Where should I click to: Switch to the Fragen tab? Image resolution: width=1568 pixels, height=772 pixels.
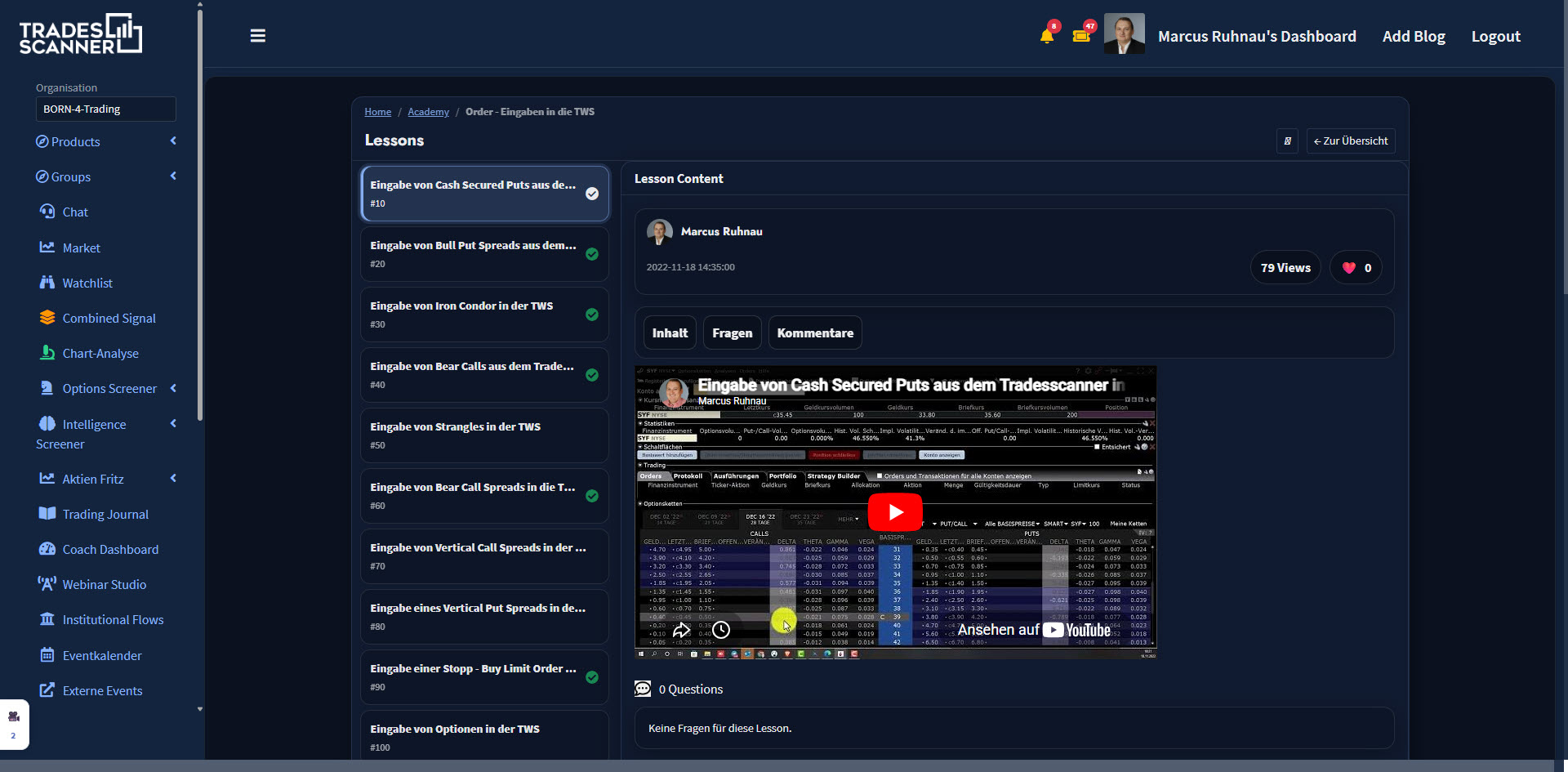pyautogui.click(x=733, y=333)
